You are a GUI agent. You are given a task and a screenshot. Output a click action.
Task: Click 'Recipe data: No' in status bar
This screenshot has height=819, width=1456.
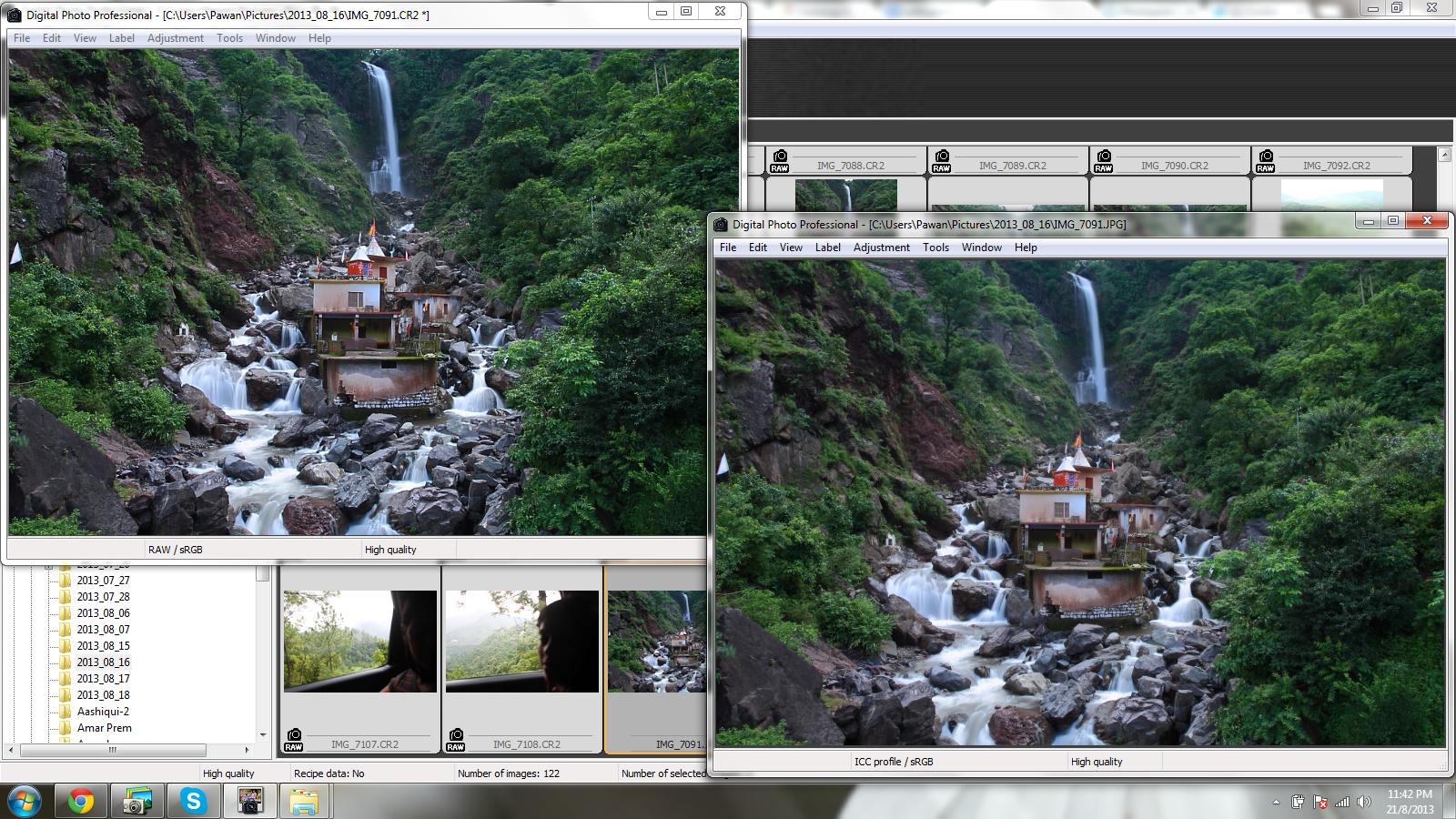coord(329,773)
